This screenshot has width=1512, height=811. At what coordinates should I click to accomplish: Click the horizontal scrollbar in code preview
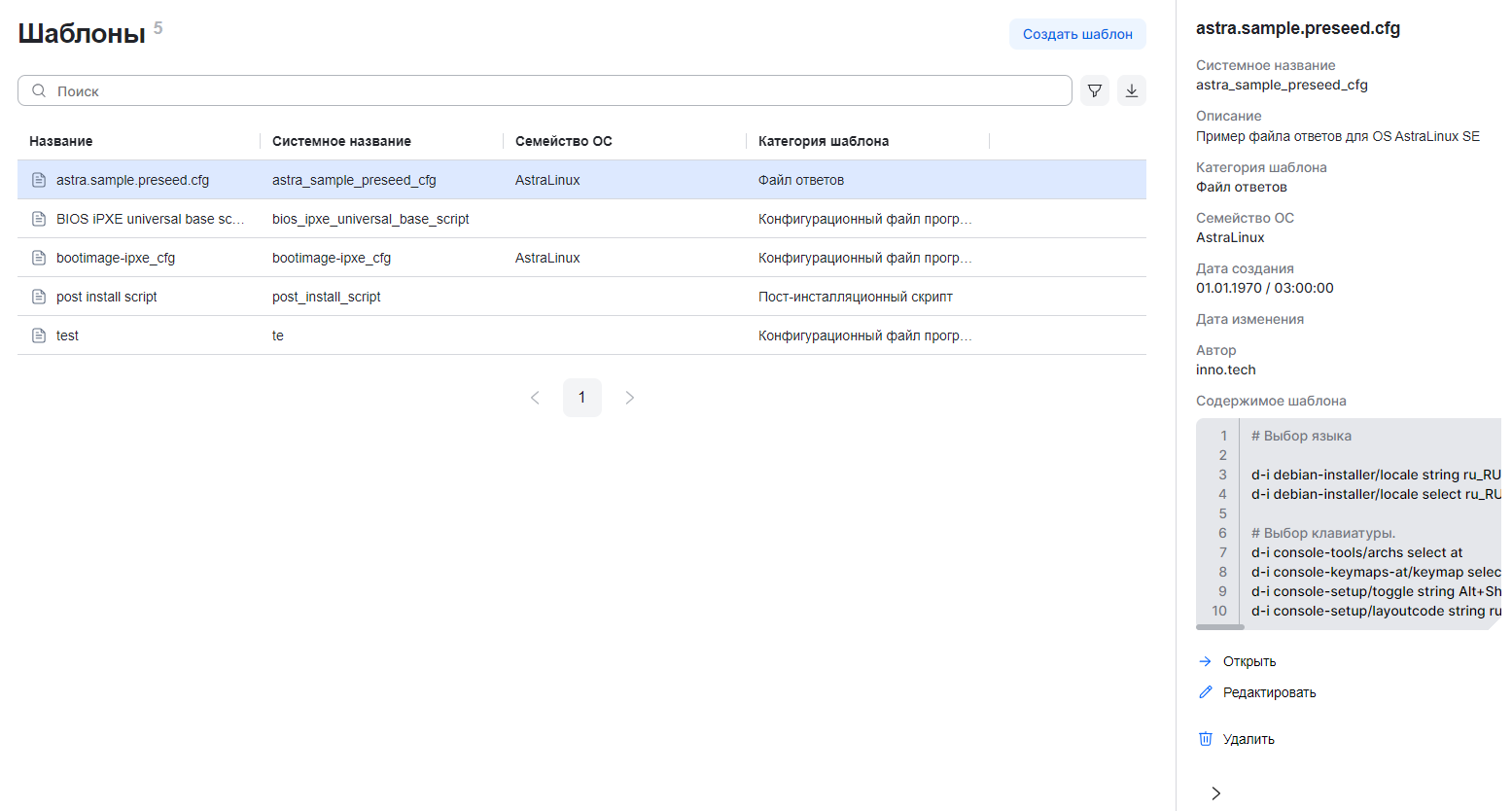[1220, 627]
